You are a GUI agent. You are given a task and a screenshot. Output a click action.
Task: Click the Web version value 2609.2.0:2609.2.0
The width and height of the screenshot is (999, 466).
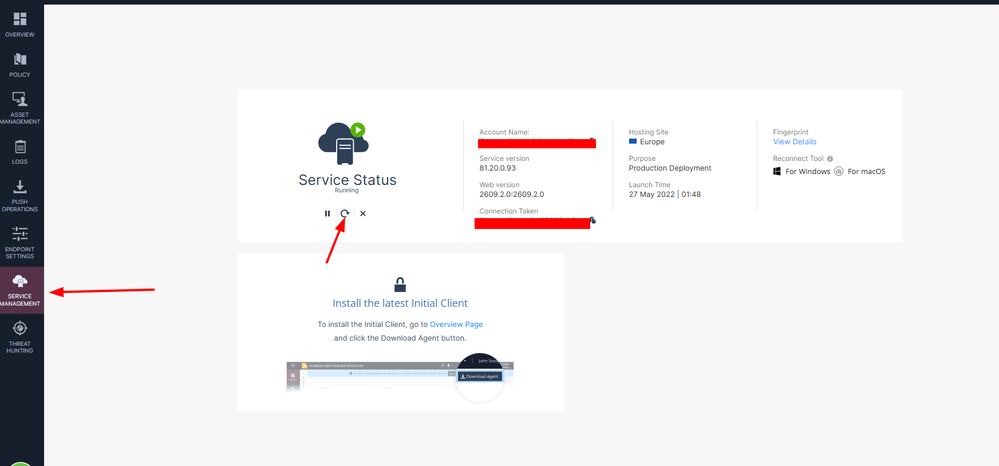512,194
